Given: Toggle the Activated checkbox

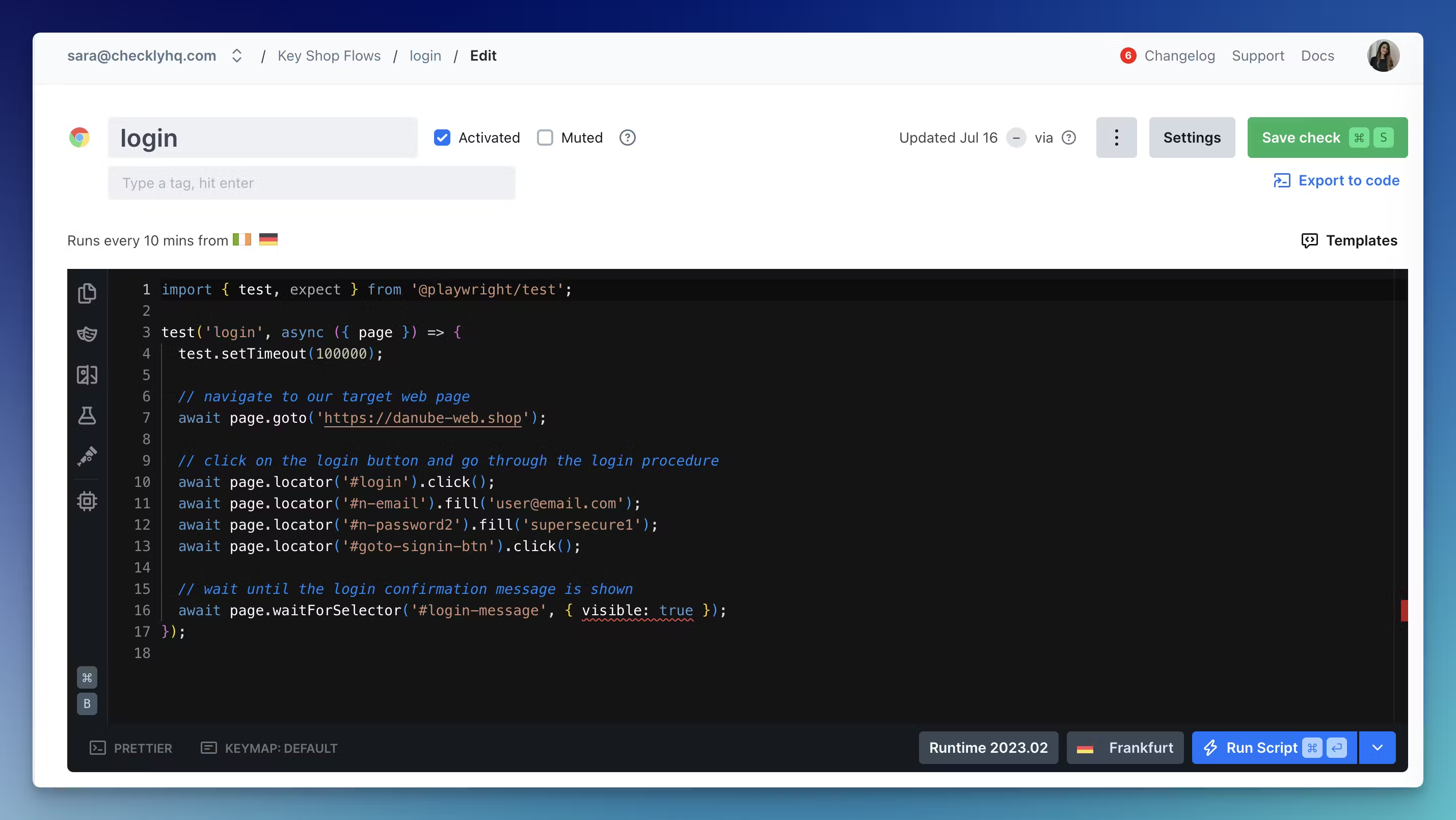Looking at the screenshot, I should point(442,138).
